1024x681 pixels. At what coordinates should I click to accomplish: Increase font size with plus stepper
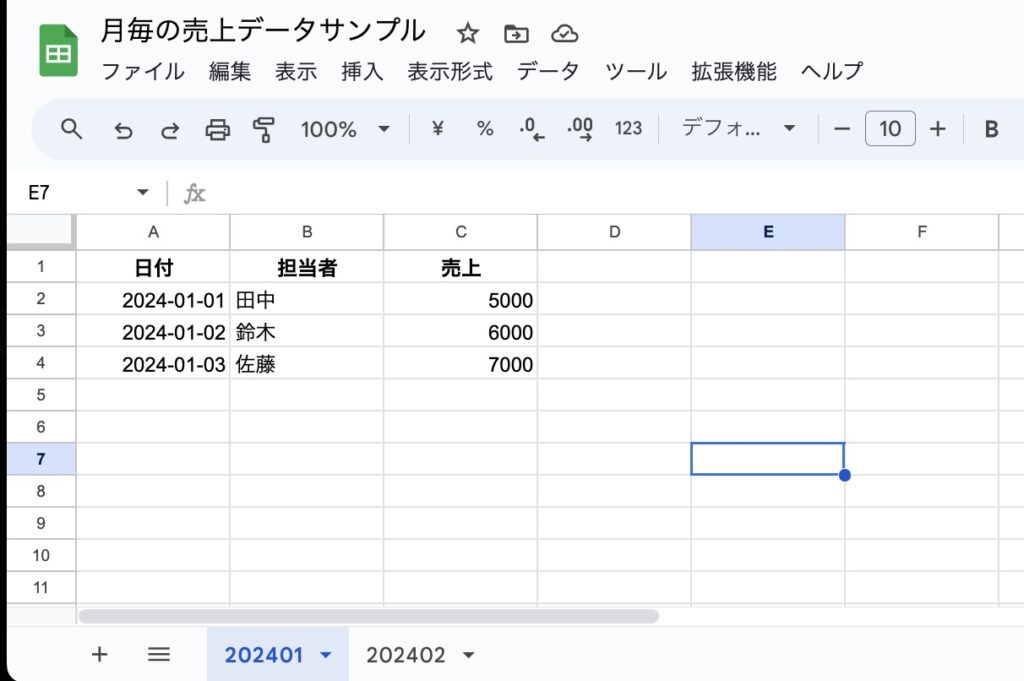(937, 129)
